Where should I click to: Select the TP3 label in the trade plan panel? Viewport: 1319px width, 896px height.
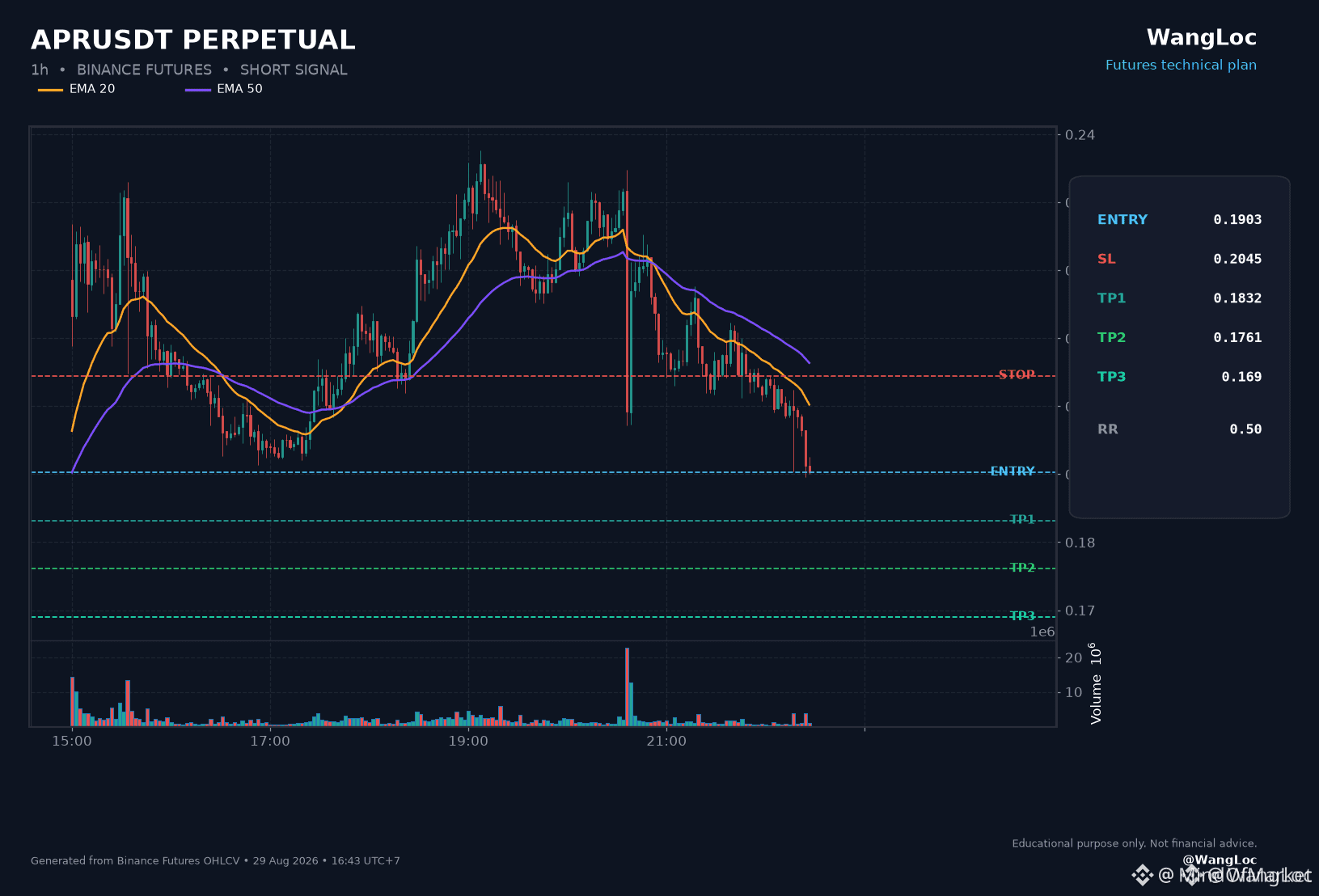1112,377
